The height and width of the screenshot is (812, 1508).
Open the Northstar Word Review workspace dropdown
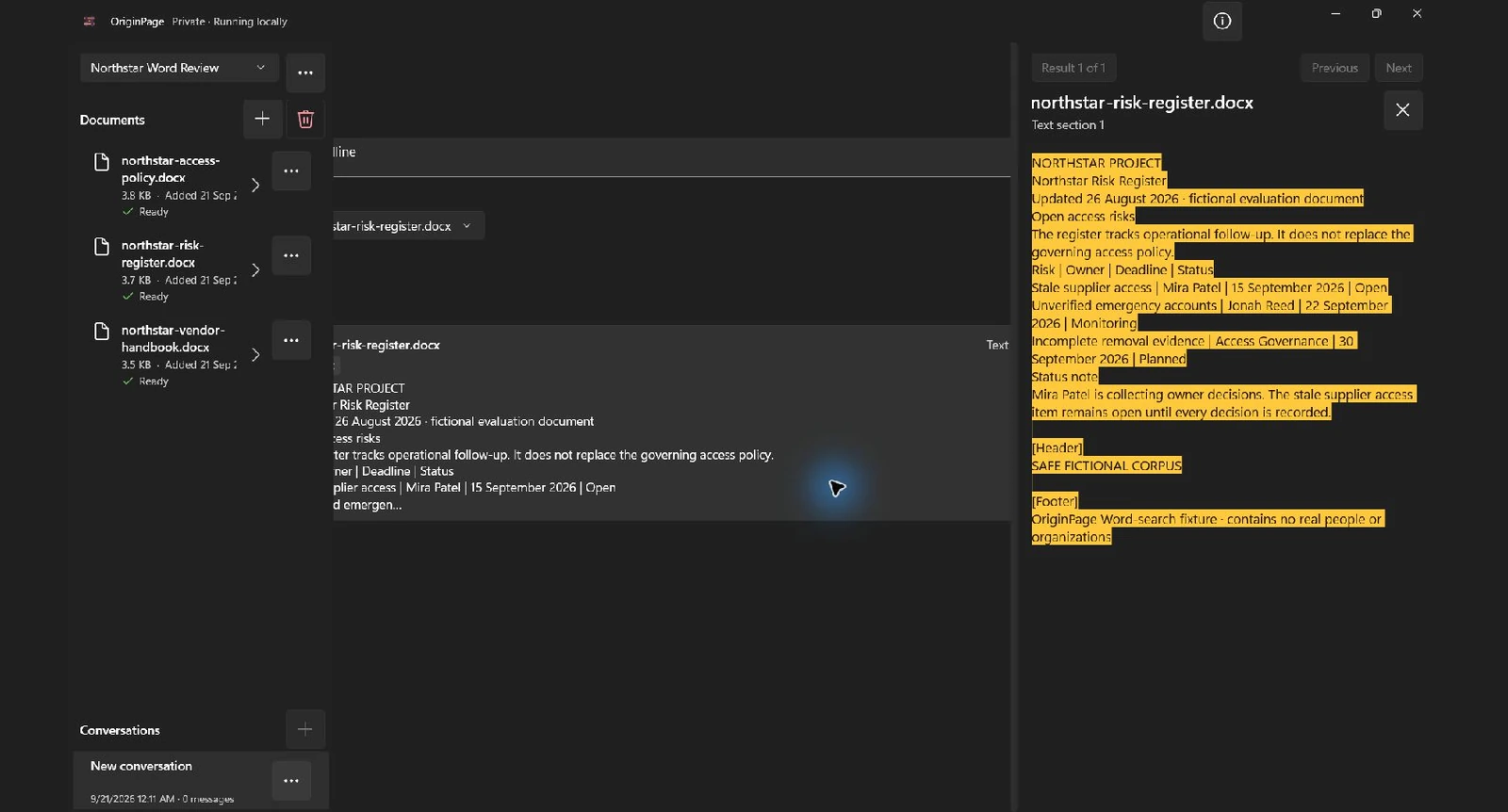tap(179, 68)
